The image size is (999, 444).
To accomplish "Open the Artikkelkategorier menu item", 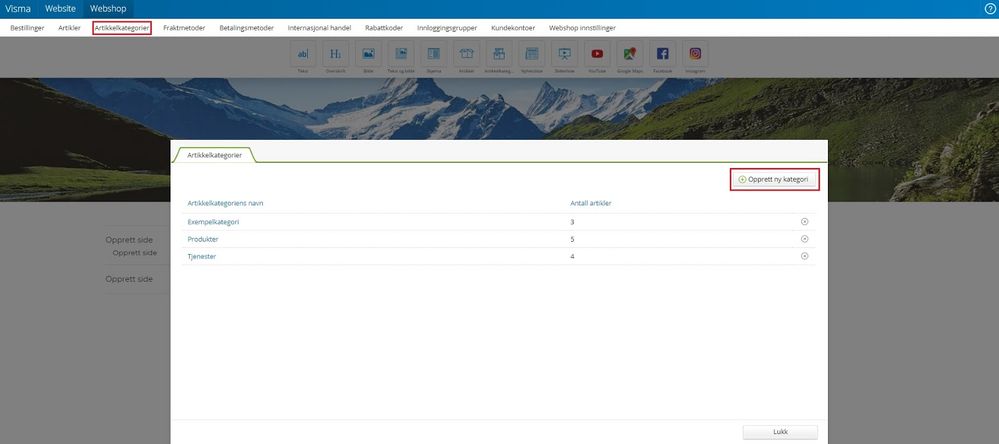I will (x=122, y=28).
